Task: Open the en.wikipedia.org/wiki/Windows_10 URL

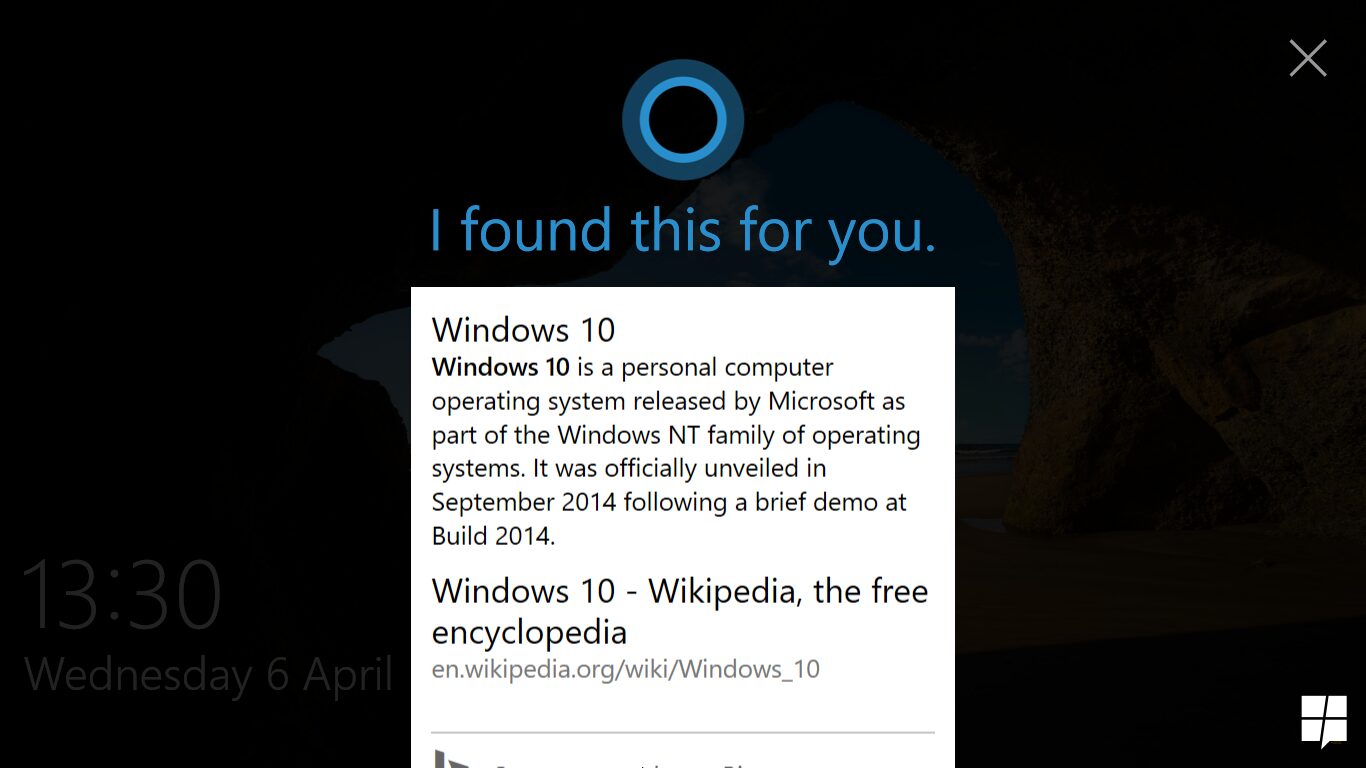Action: [x=626, y=669]
